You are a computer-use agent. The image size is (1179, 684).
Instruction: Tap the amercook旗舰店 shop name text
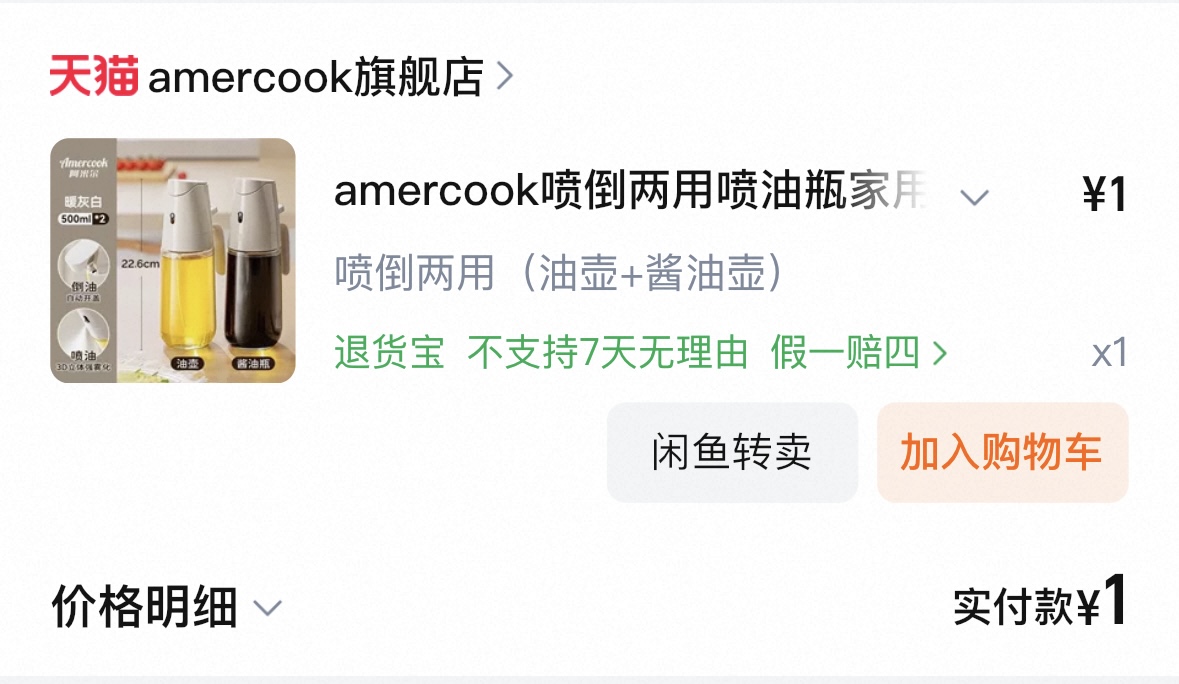tap(316, 76)
